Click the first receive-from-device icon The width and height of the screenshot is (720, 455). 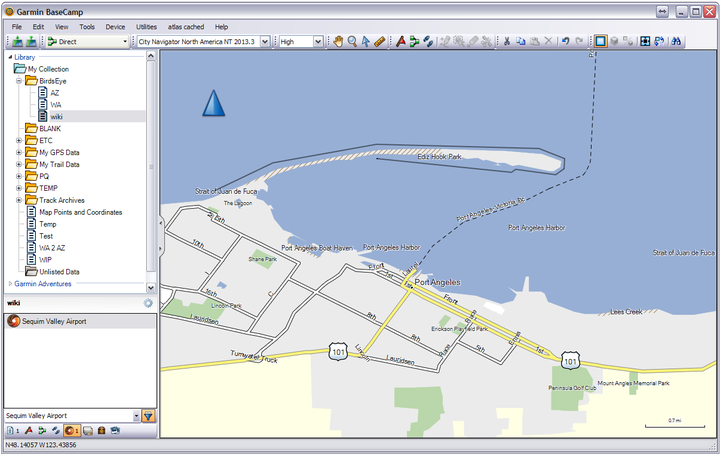point(17,41)
